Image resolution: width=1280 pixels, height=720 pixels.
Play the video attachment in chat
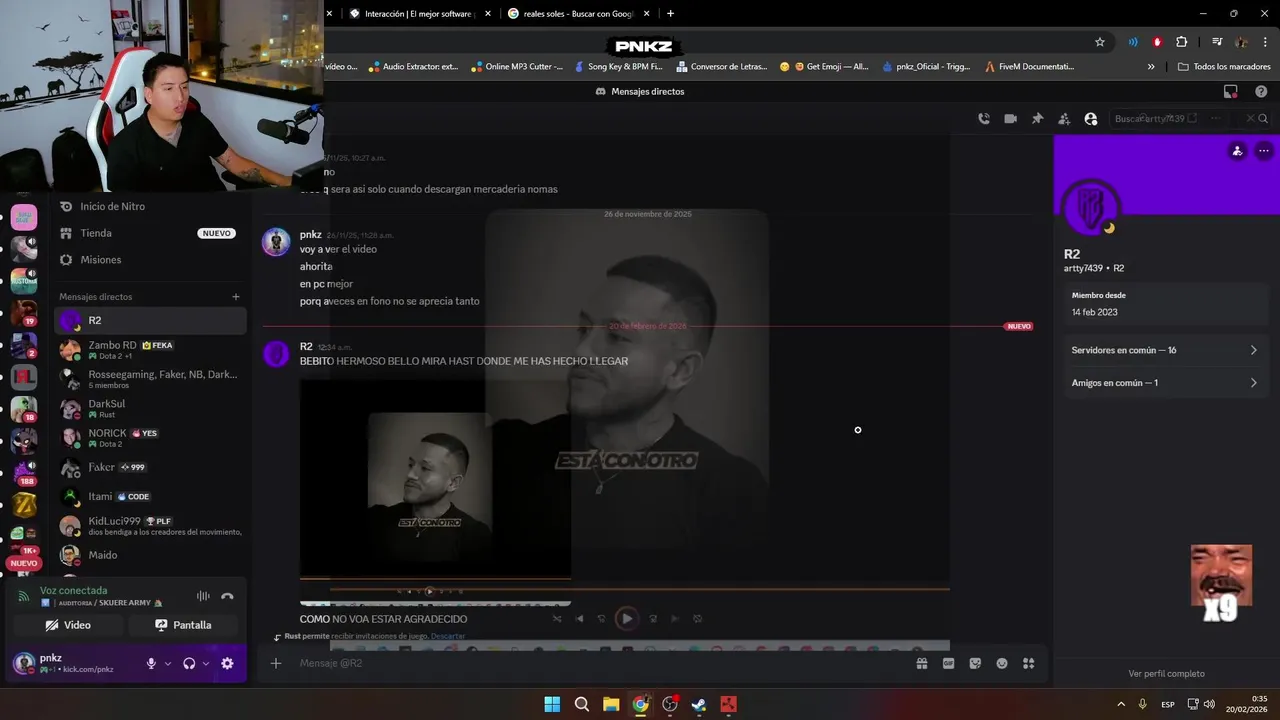tap(429, 591)
